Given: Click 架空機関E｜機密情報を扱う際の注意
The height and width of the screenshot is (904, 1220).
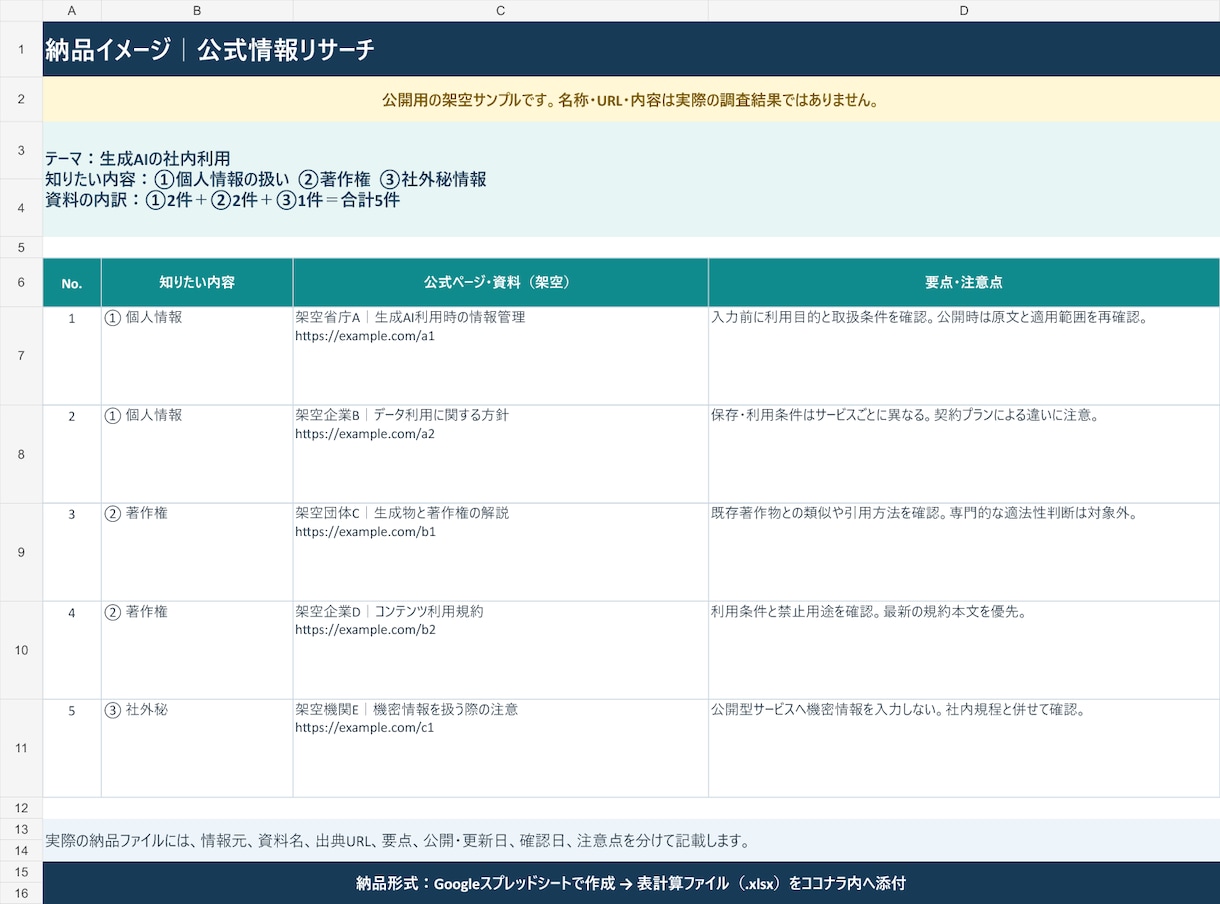Looking at the screenshot, I should (x=406, y=709).
